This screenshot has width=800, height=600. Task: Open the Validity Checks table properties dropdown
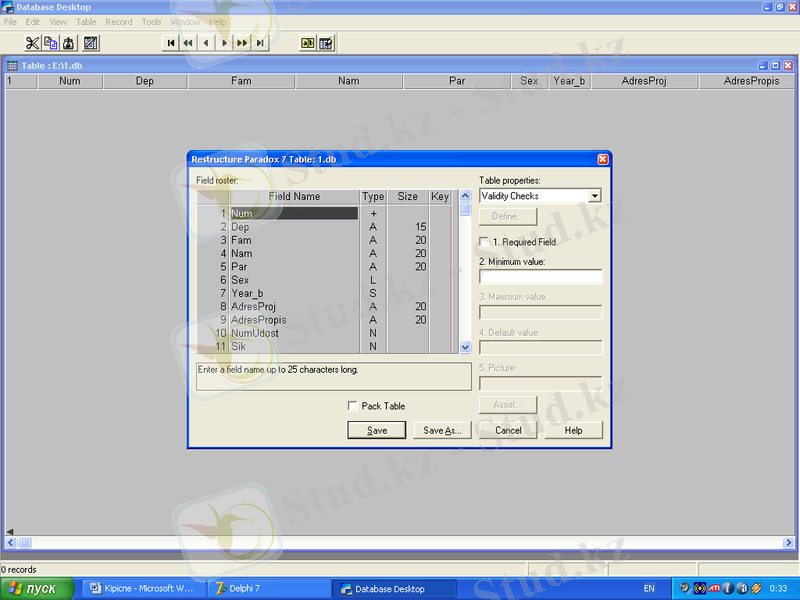(x=595, y=196)
